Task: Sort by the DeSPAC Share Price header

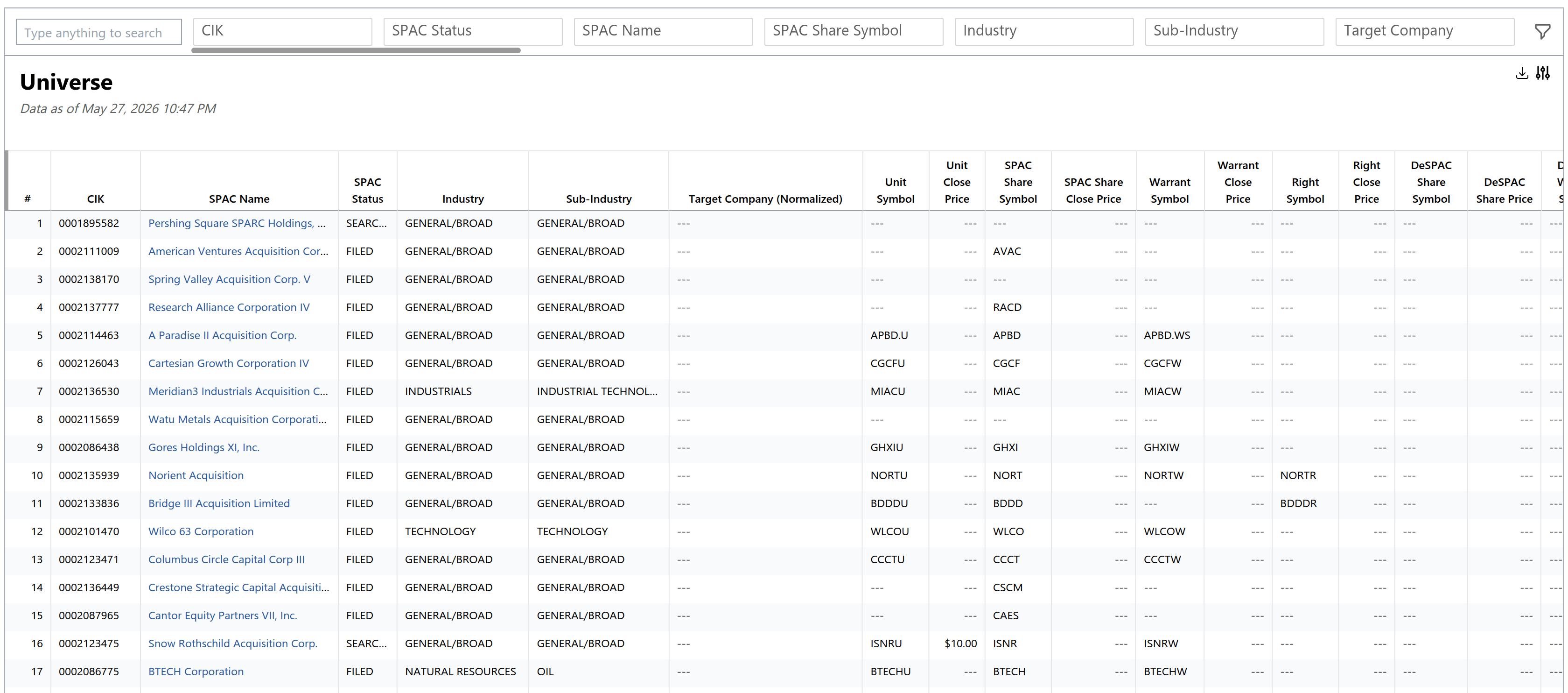Action: point(1504,191)
